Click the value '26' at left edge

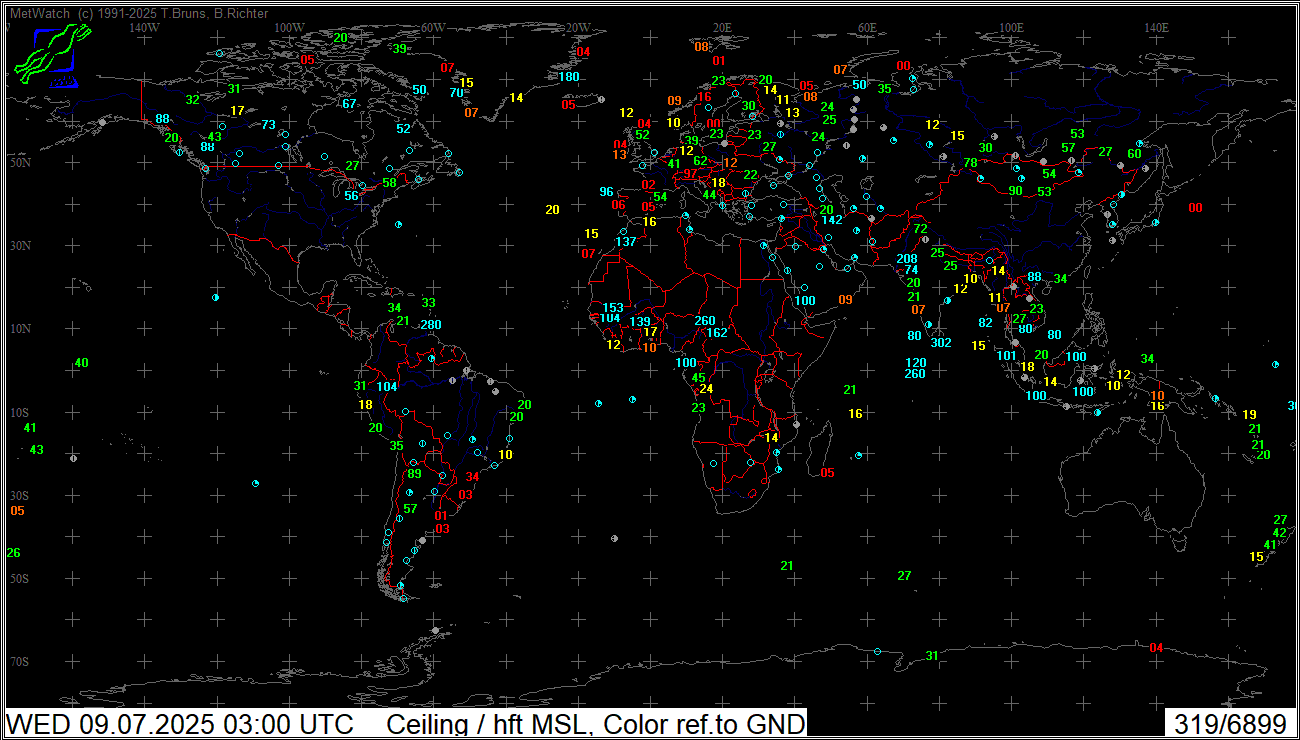13,553
